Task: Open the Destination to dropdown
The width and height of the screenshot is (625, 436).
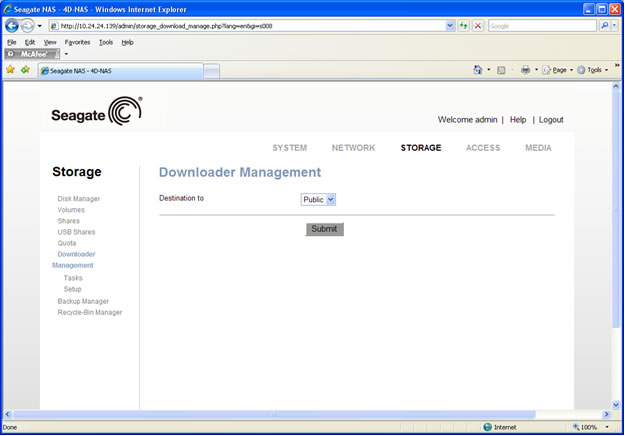Action: (x=319, y=199)
